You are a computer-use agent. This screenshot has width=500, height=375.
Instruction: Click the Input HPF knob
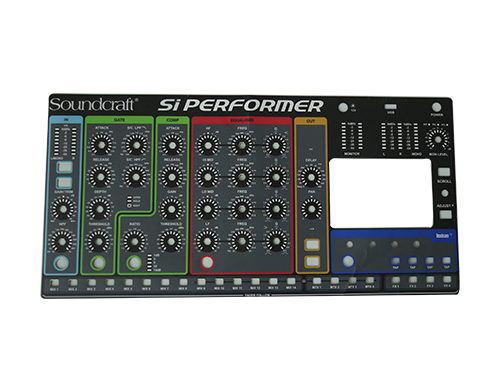(x=62, y=241)
